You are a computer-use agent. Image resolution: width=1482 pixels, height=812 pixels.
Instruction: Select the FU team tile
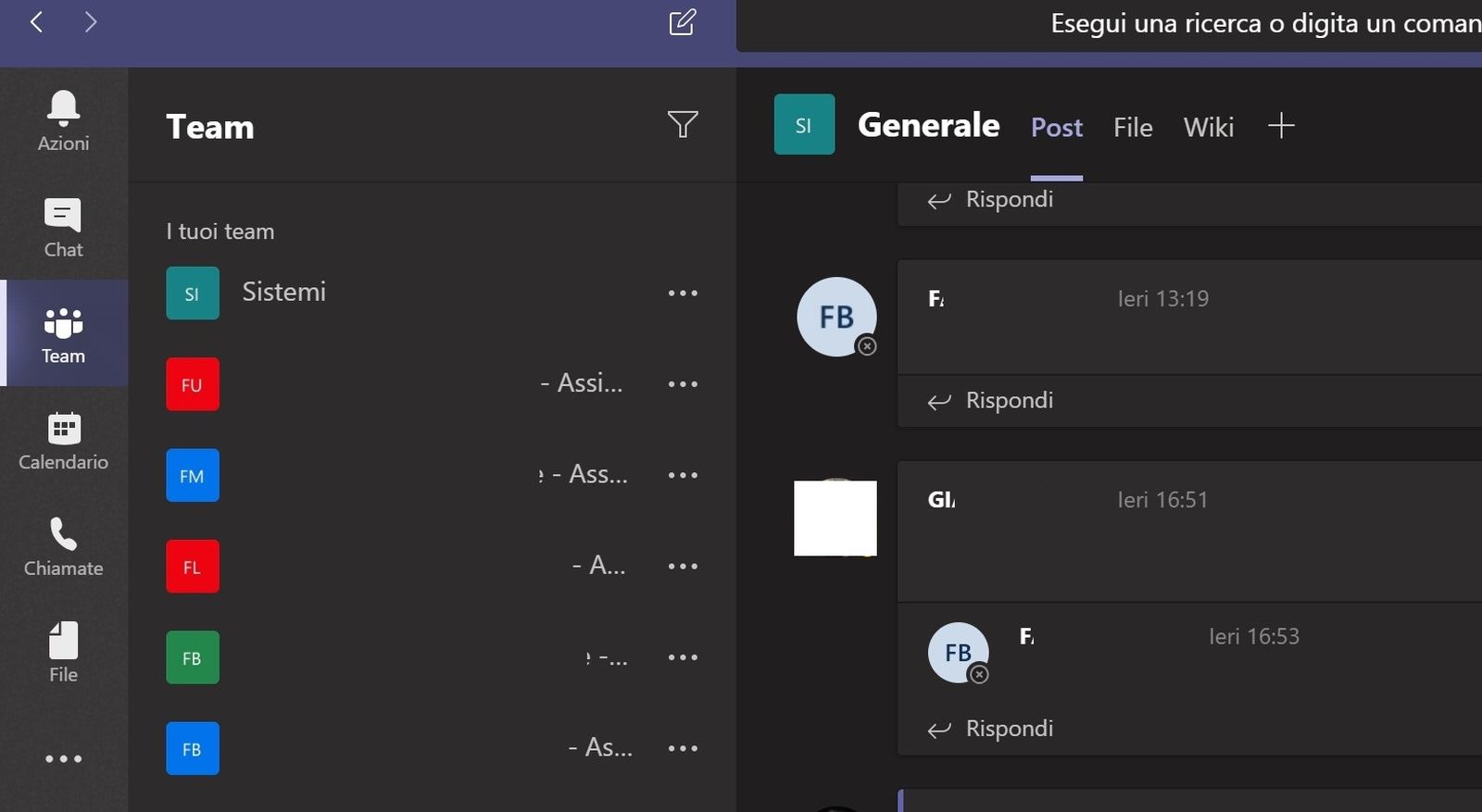[193, 384]
